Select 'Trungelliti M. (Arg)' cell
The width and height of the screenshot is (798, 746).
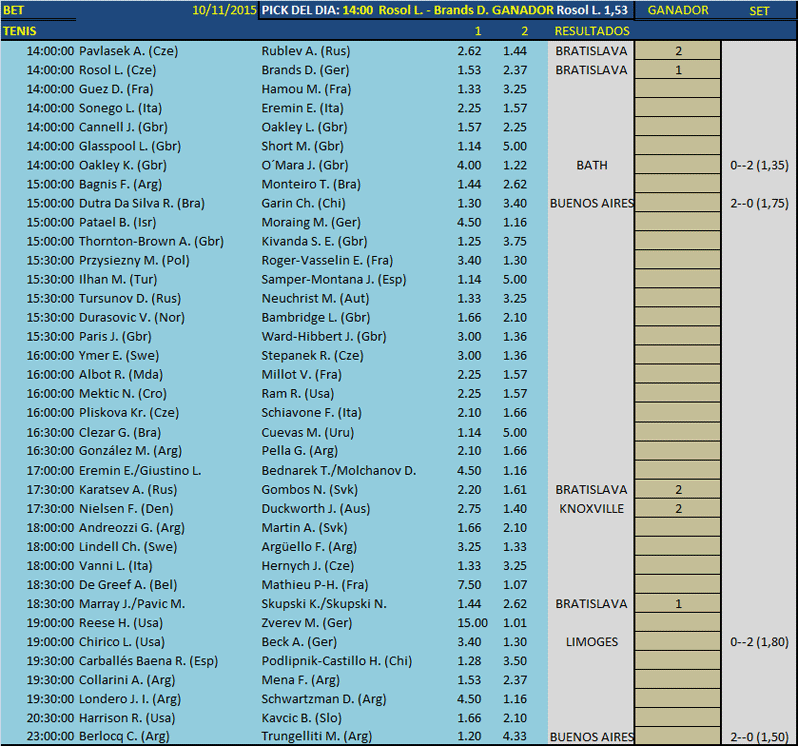(x=317, y=736)
